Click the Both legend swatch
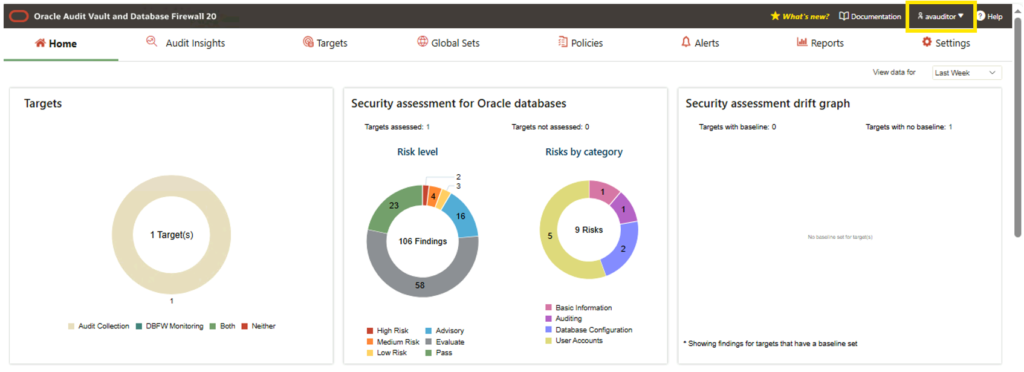This screenshot has height=372, width=1024. pos(213,326)
